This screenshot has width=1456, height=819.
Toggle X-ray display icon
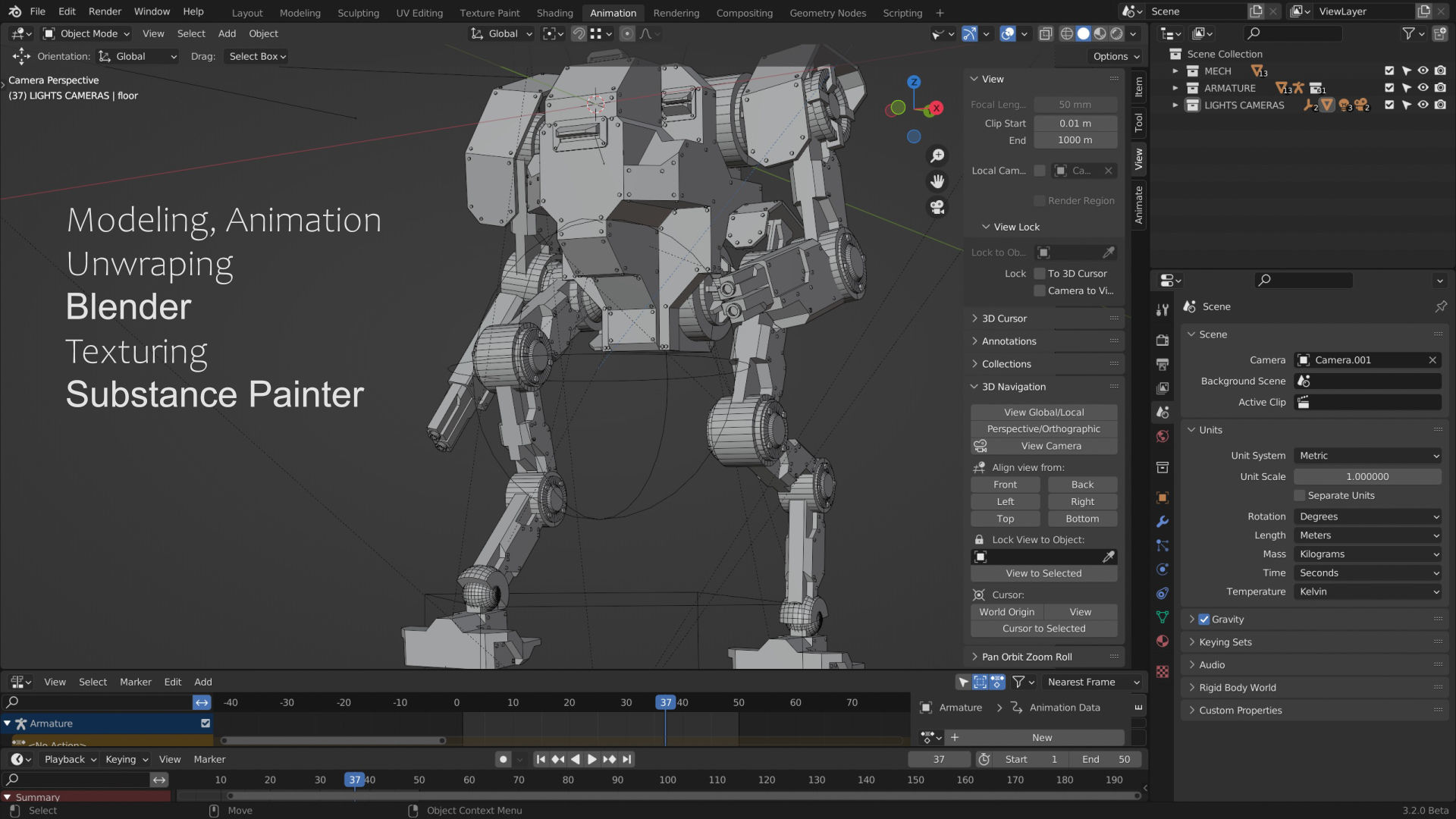tap(1045, 33)
